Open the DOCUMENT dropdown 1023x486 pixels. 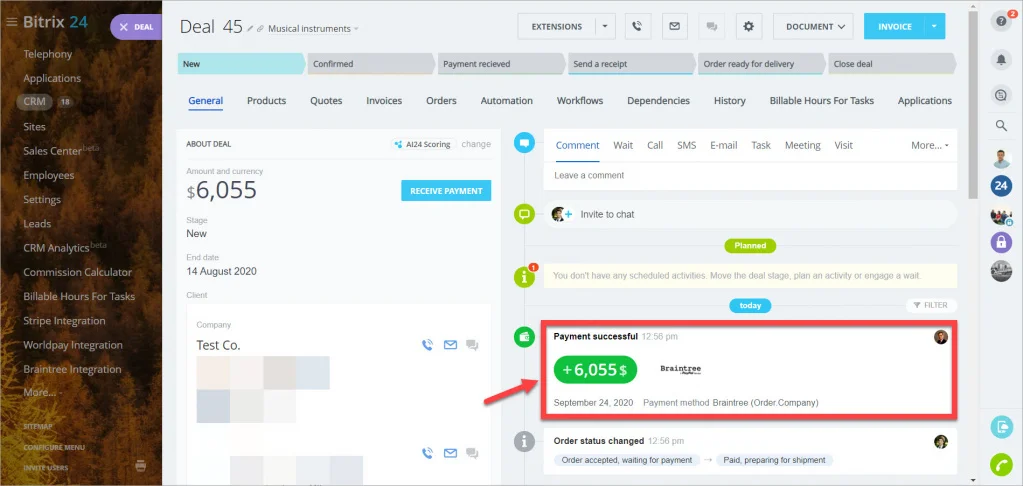(814, 27)
